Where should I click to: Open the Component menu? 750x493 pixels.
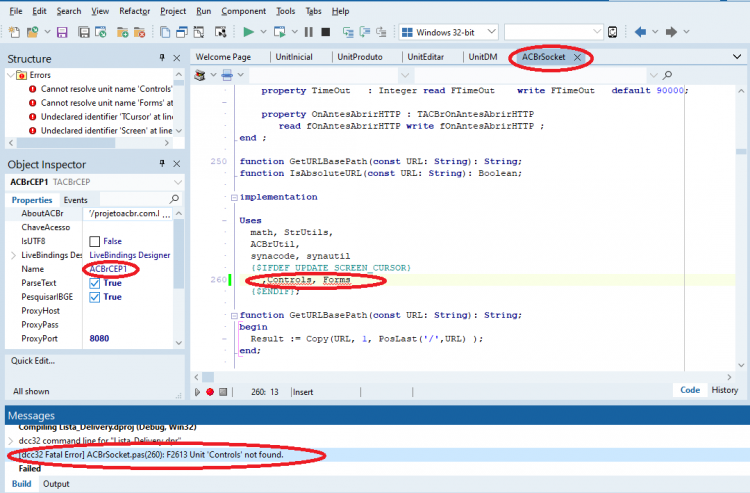point(243,11)
